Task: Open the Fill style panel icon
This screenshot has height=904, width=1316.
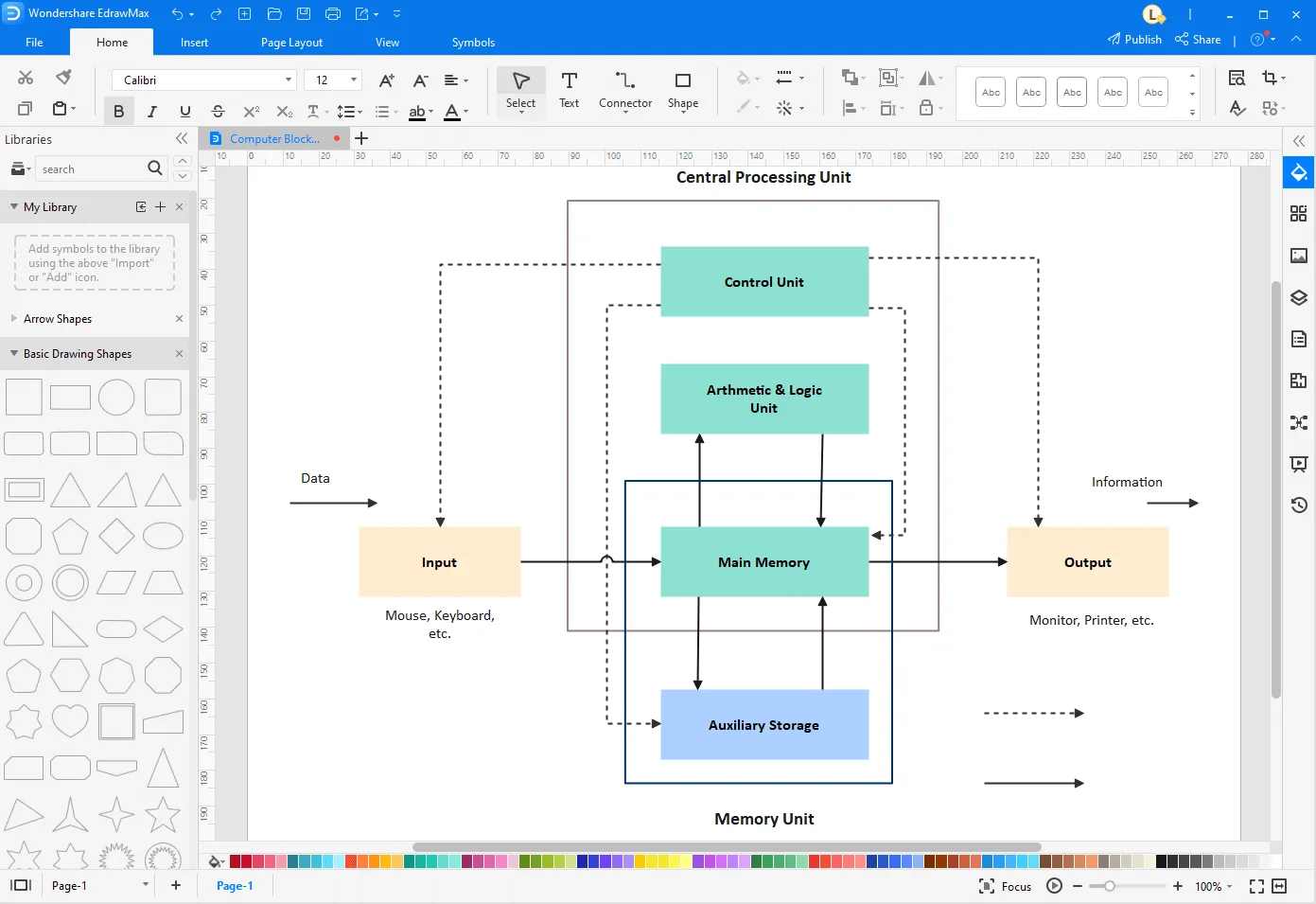Action: pos(1299,172)
